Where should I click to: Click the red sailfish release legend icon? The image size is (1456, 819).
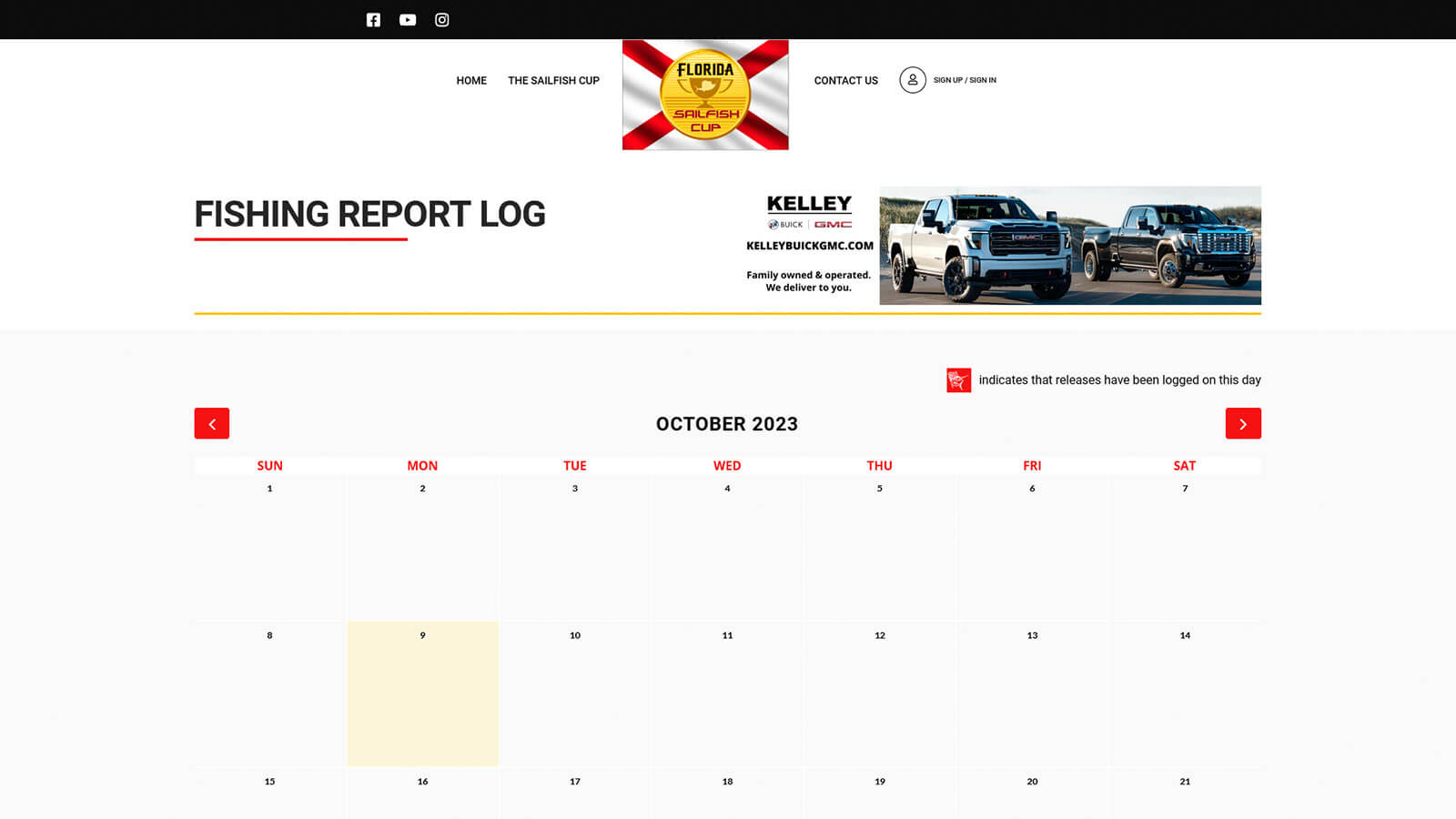point(958,380)
